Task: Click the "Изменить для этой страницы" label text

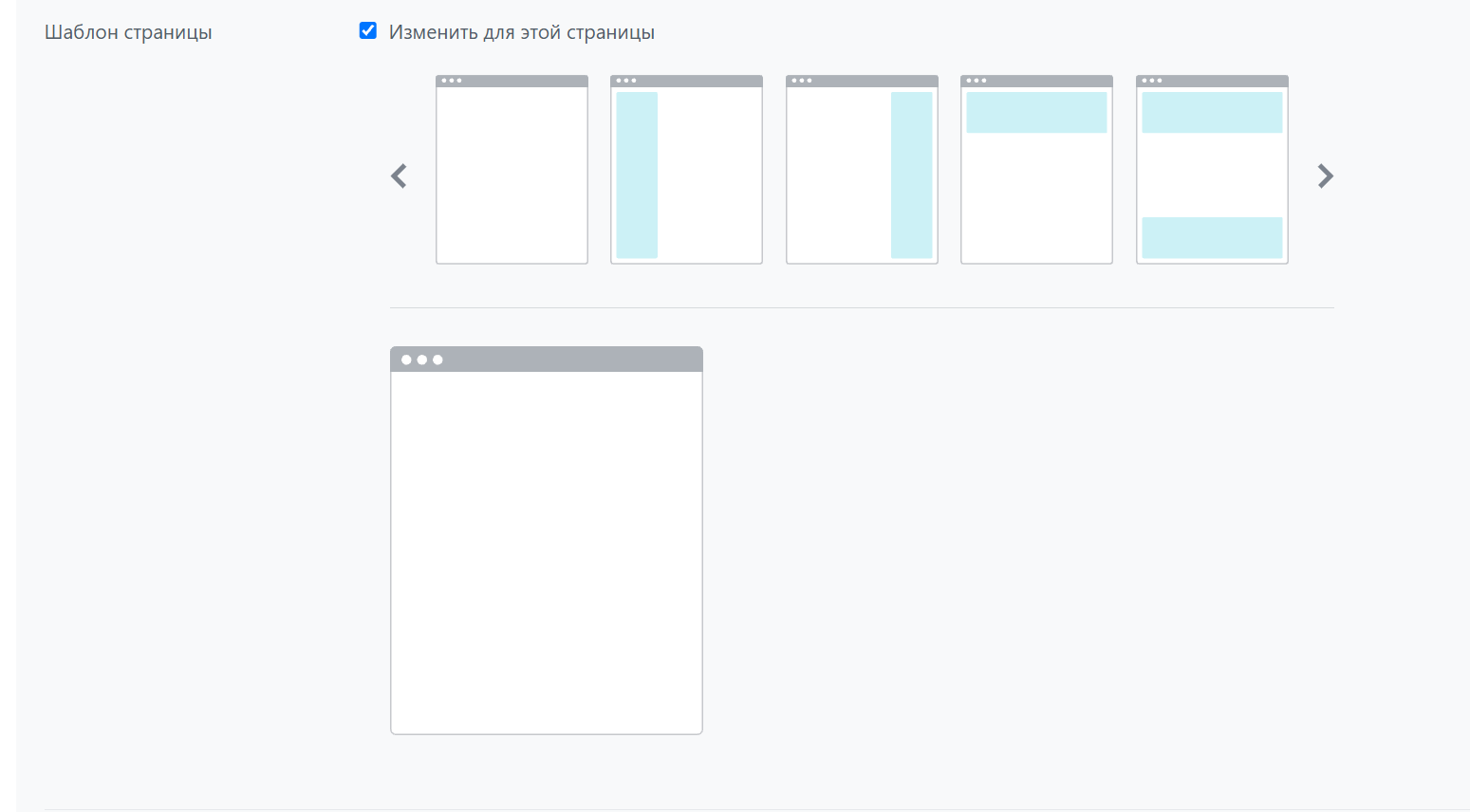Action: click(522, 32)
